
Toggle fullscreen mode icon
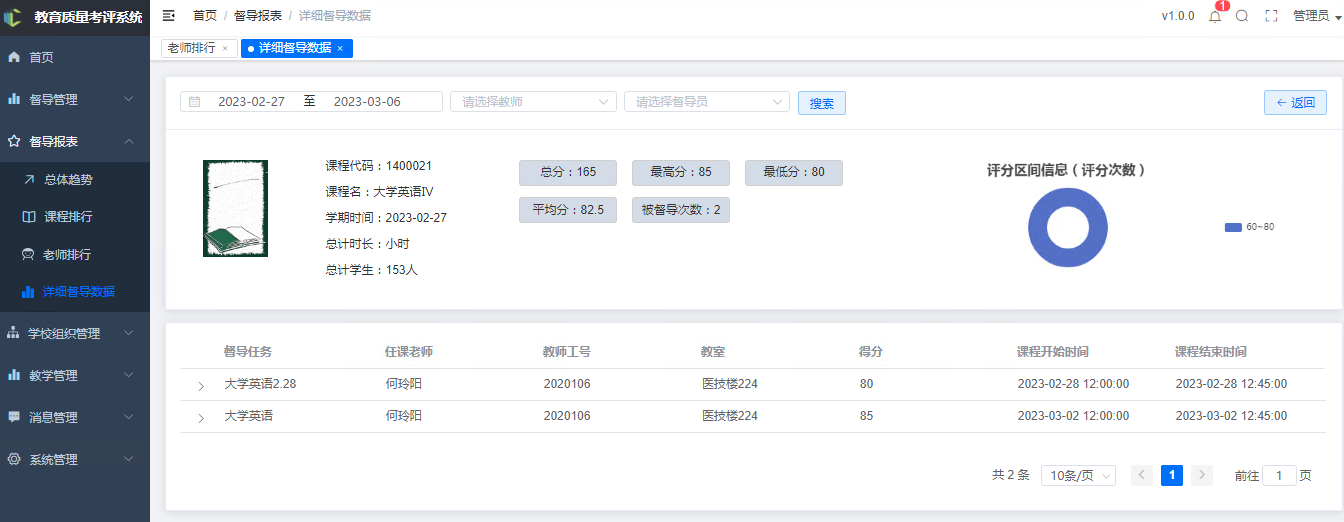pos(1271,16)
